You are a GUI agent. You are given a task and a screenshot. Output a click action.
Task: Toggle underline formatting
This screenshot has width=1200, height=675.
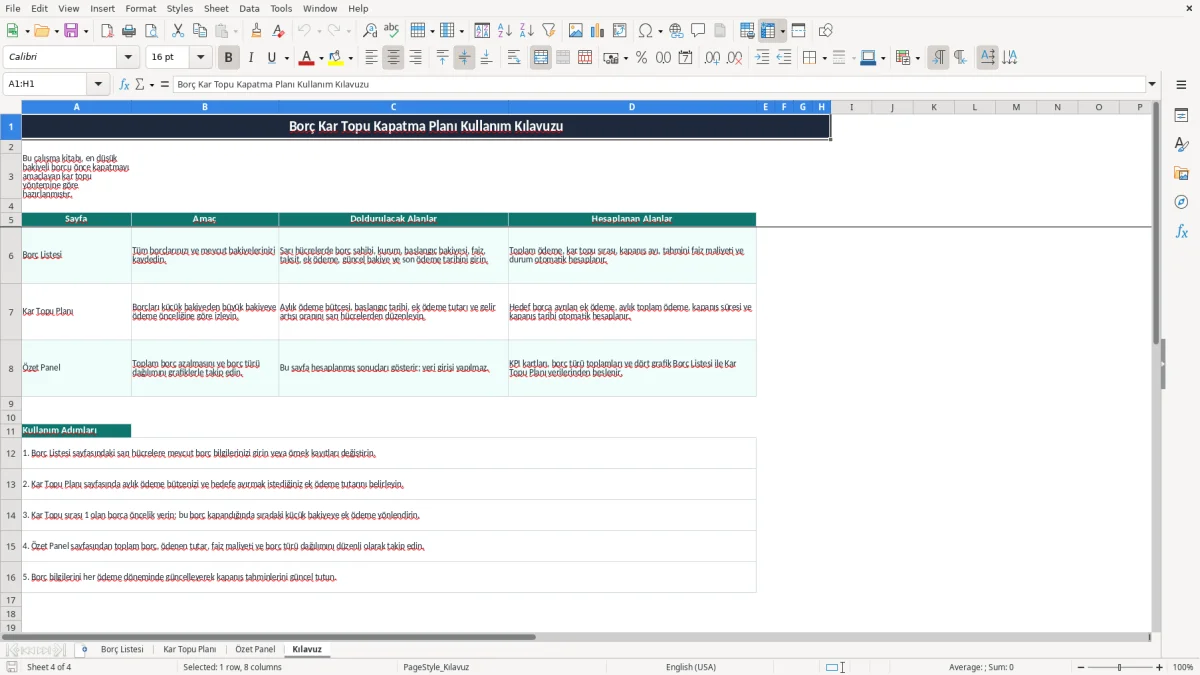point(271,58)
